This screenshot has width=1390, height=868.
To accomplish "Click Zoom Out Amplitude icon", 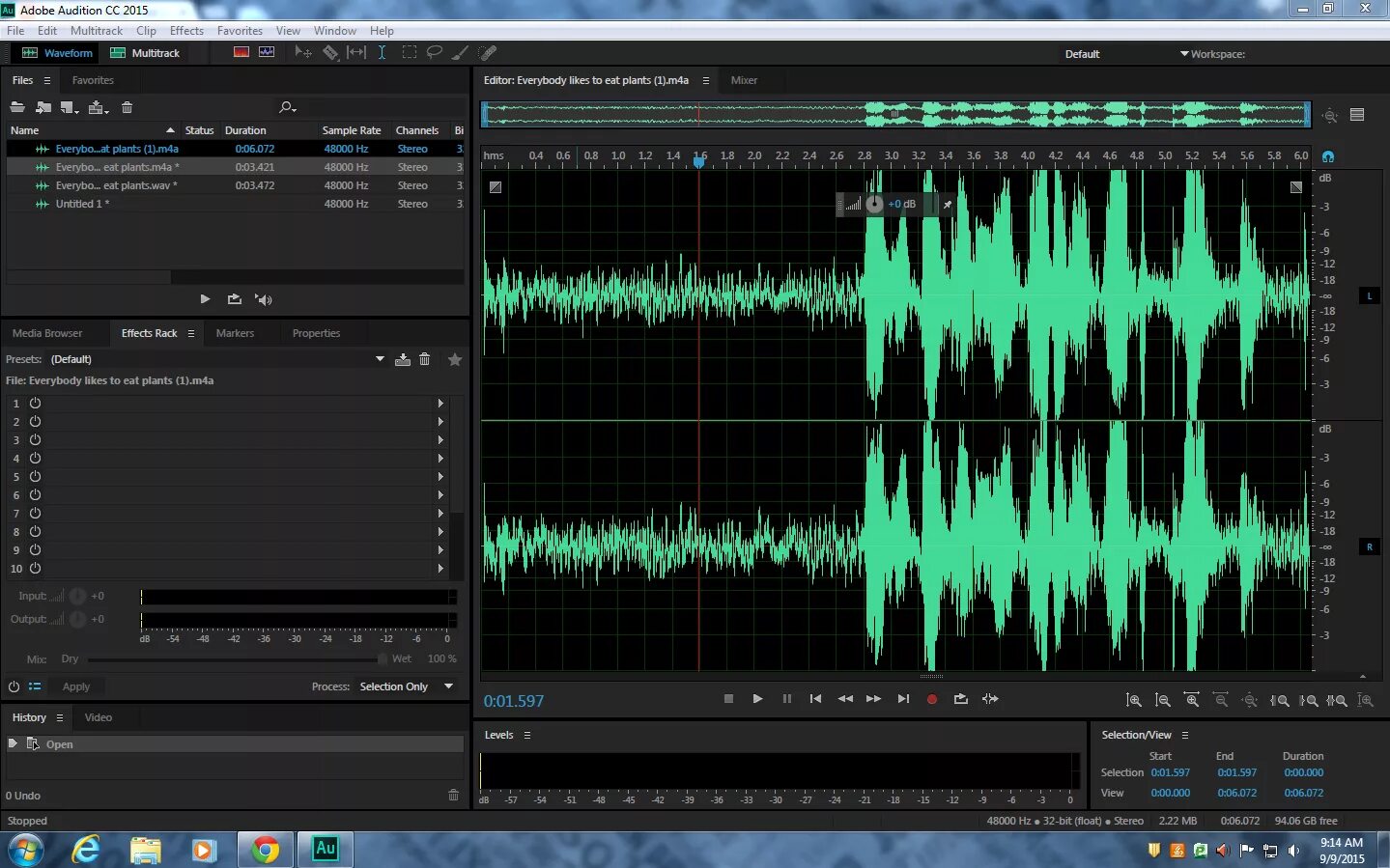I will pos(1163,700).
